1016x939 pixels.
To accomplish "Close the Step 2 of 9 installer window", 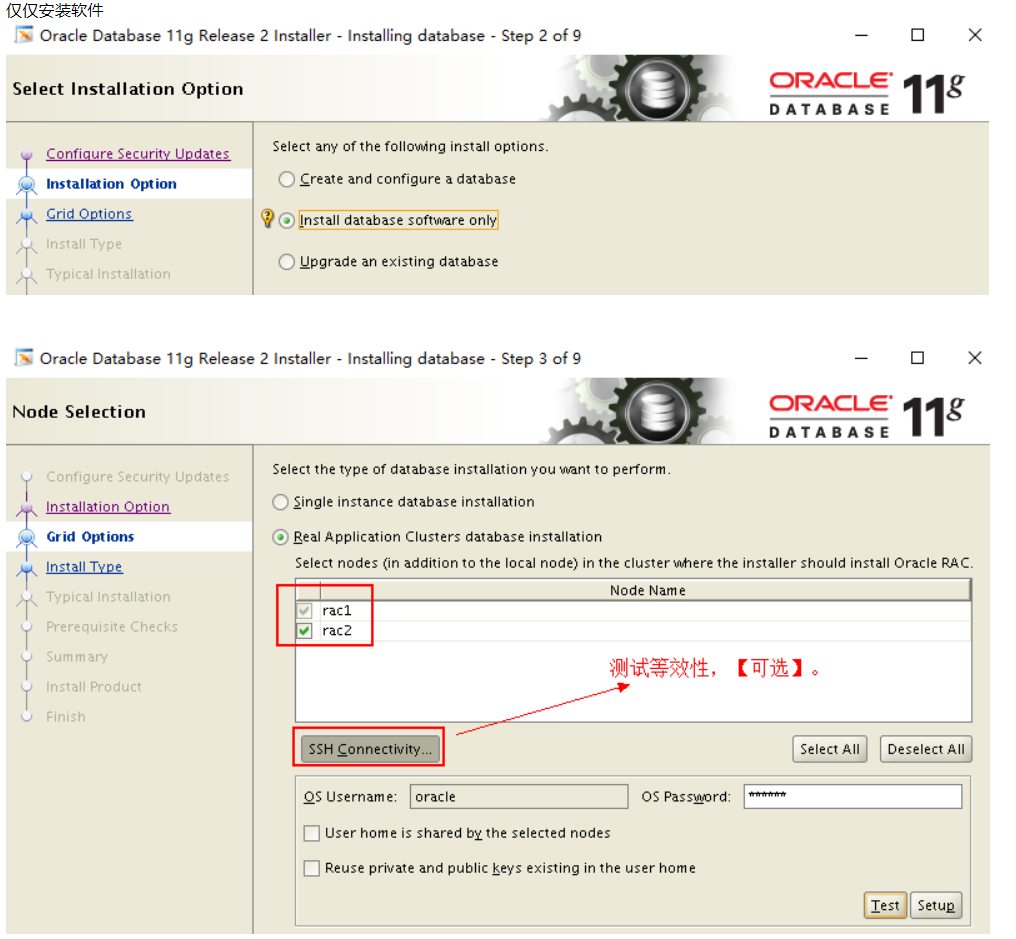I will coord(975,35).
